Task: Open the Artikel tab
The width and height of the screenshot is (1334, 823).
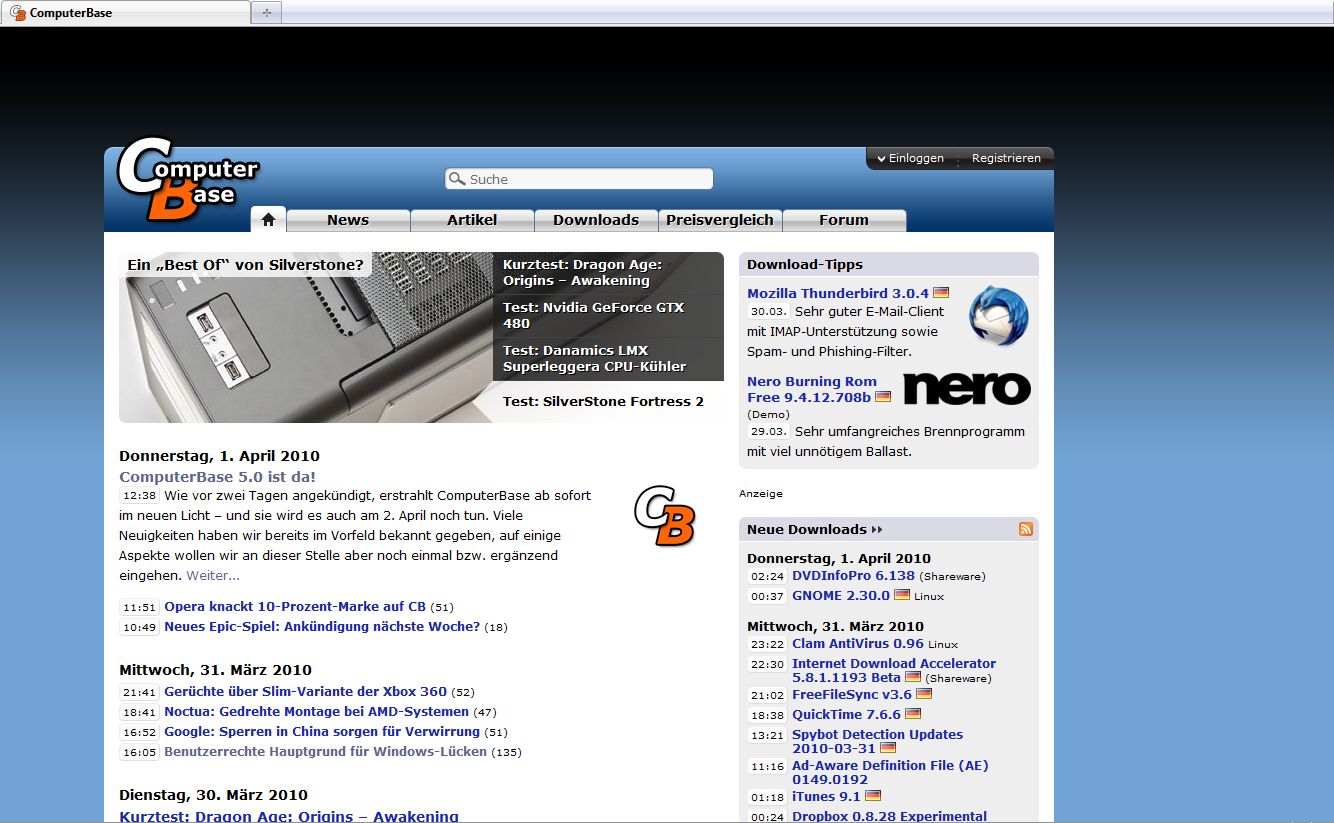Action: coord(472,220)
